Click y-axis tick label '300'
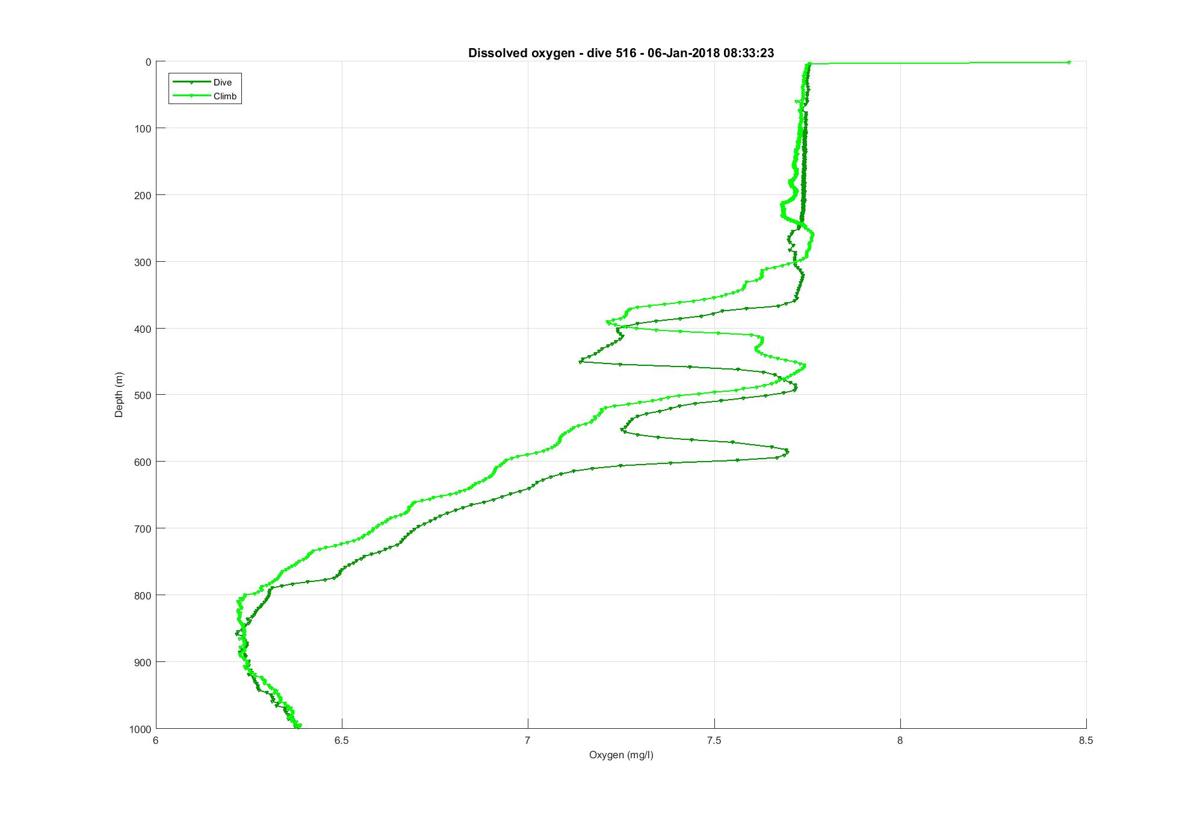The width and height of the screenshot is (1200, 818). click(142, 262)
